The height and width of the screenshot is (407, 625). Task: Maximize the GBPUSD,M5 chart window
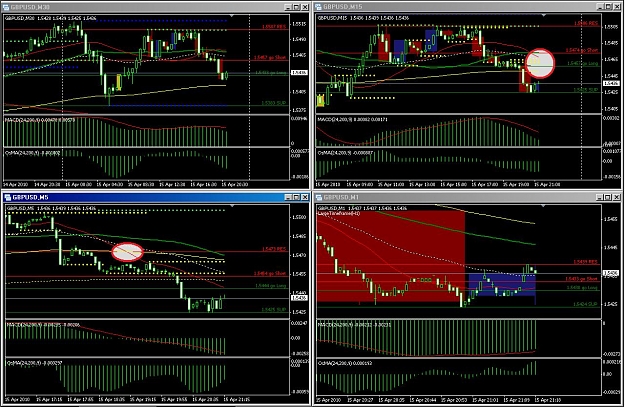[297, 197]
